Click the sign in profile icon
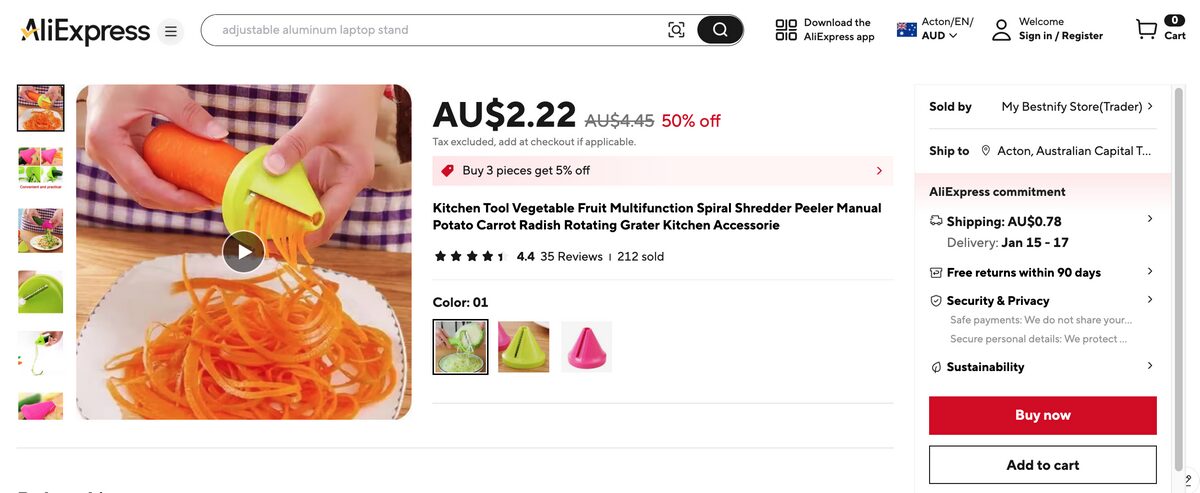 pyautogui.click(x=1001, y=30)
